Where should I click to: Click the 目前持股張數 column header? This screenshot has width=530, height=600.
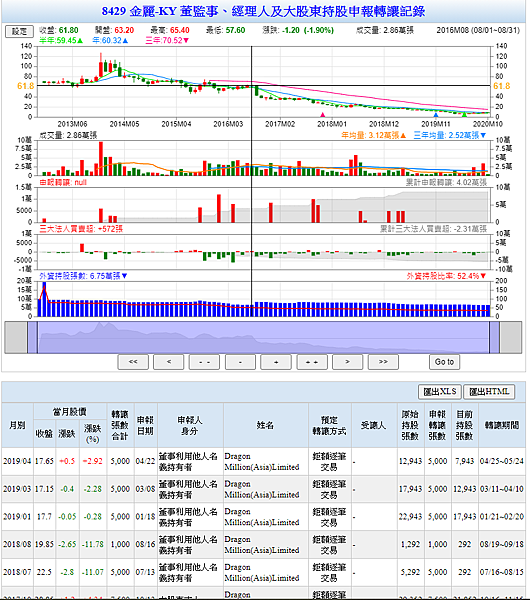click(x=465, y=425)
